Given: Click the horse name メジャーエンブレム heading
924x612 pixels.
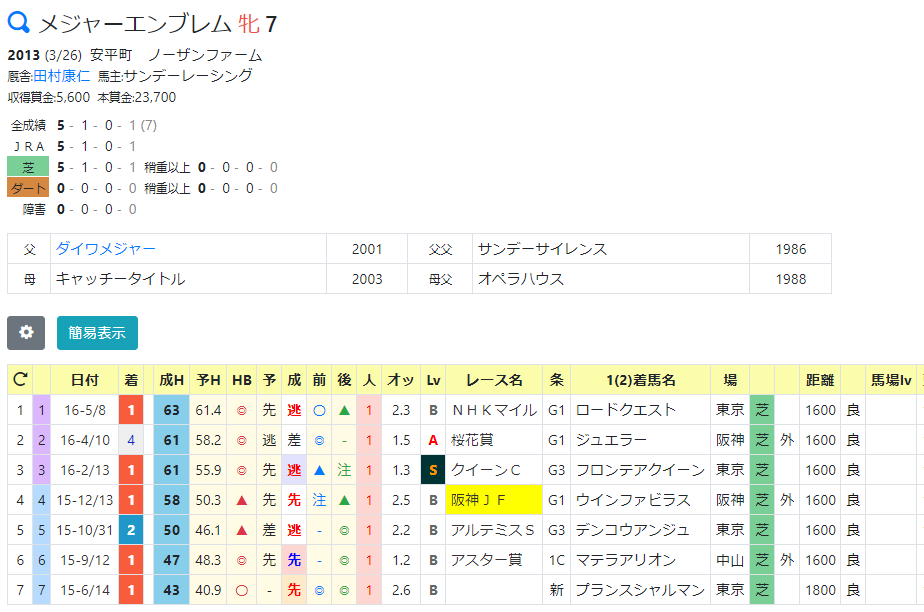Looking at the screenshot, I should 135,24.
